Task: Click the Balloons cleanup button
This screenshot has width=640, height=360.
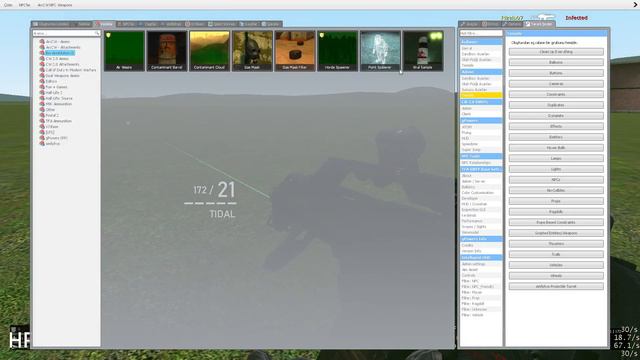Action: tap(556, 62)
